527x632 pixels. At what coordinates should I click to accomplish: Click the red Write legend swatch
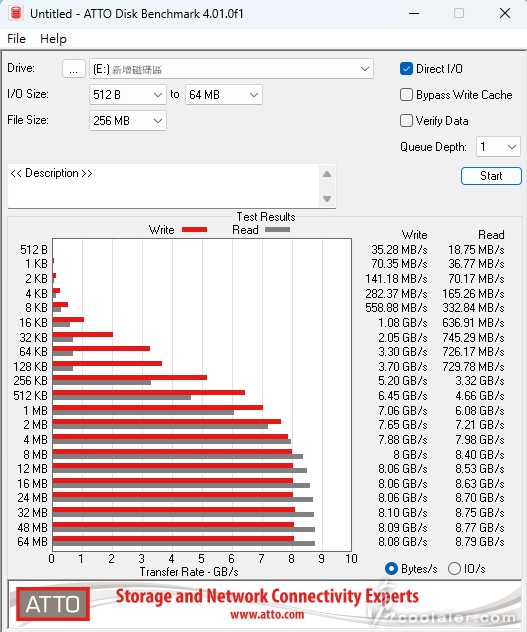(x=194, y=230)
